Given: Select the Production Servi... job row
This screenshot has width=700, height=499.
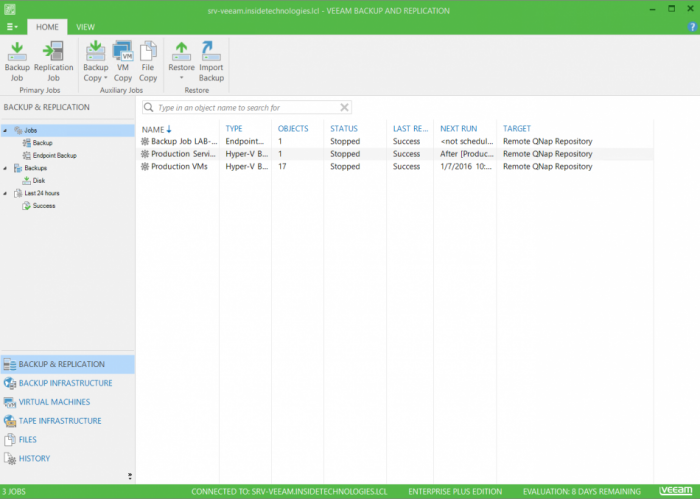Looking at the screenshot, I should [x=396, y=154].
